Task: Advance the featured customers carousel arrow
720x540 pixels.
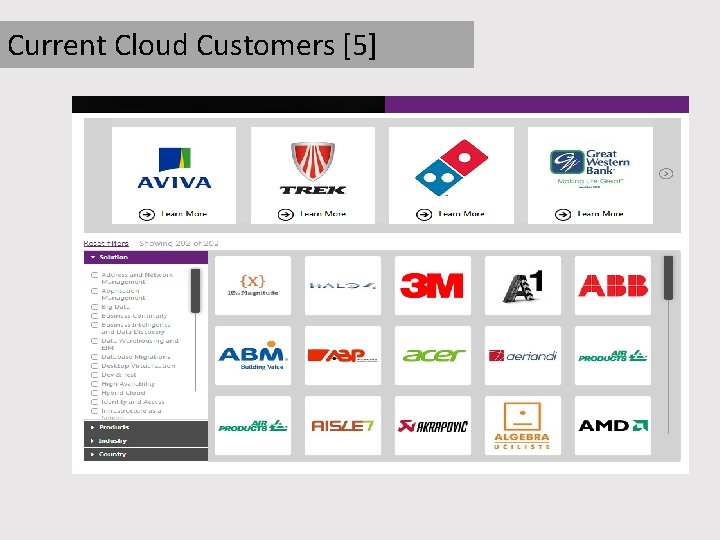Action: tap(666, 174)
